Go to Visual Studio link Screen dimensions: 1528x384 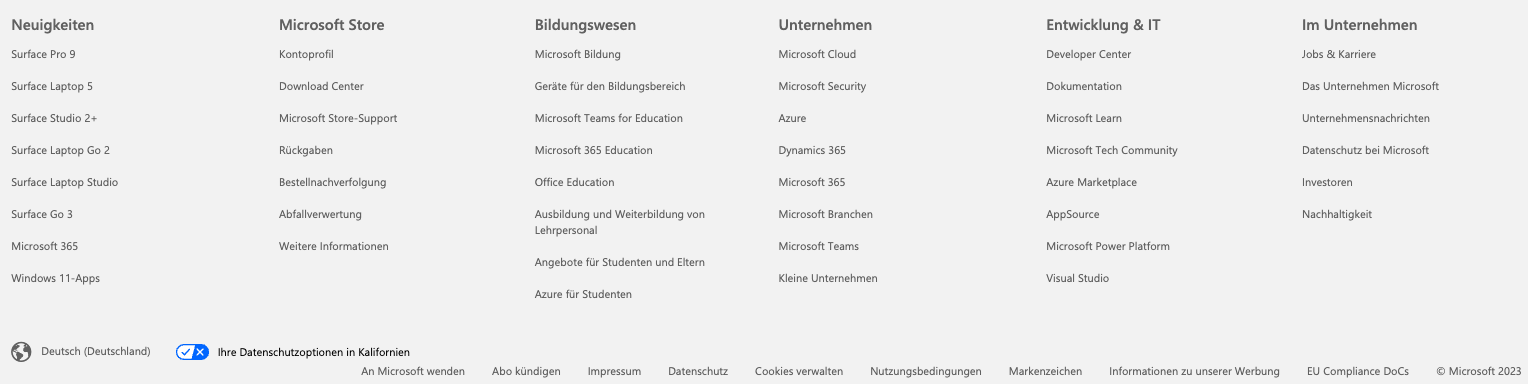click(x=1077, y=278)
